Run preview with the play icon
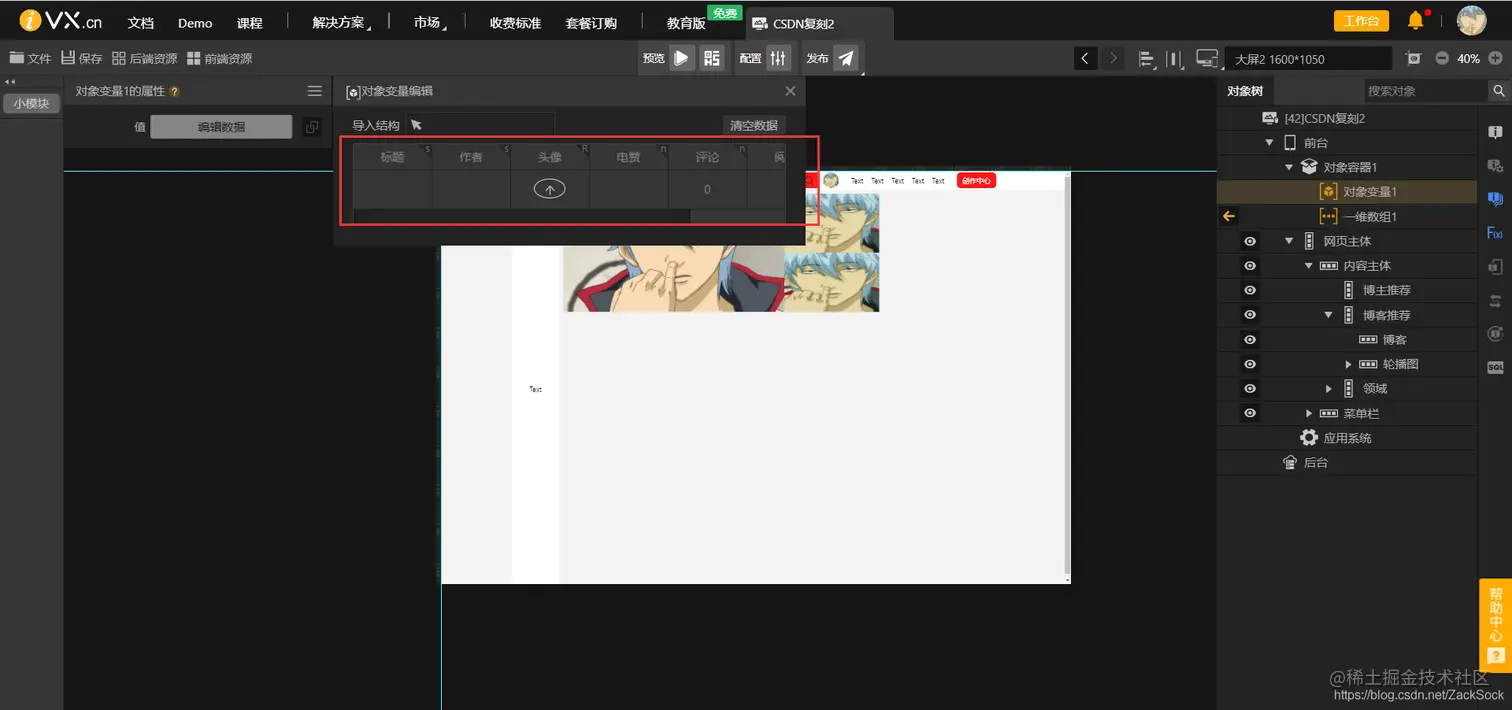 click(x=683, y=58)
